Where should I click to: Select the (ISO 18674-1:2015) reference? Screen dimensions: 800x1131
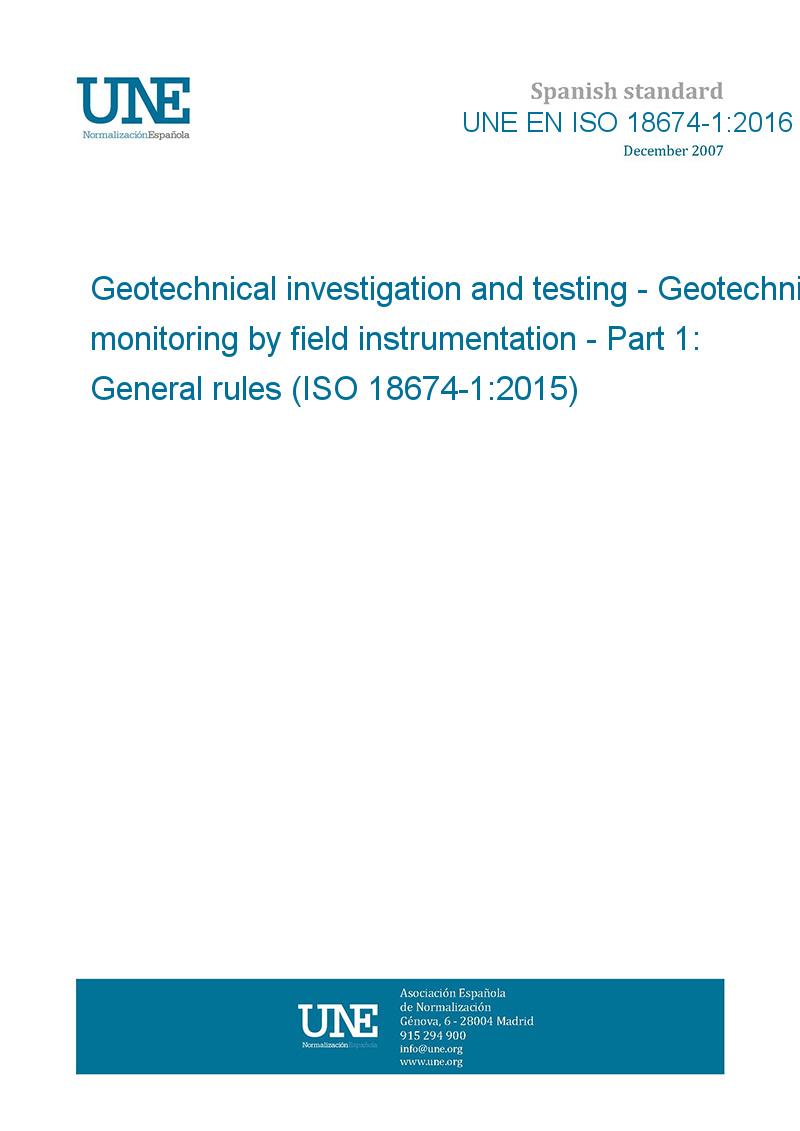click(x=435, y=390)
